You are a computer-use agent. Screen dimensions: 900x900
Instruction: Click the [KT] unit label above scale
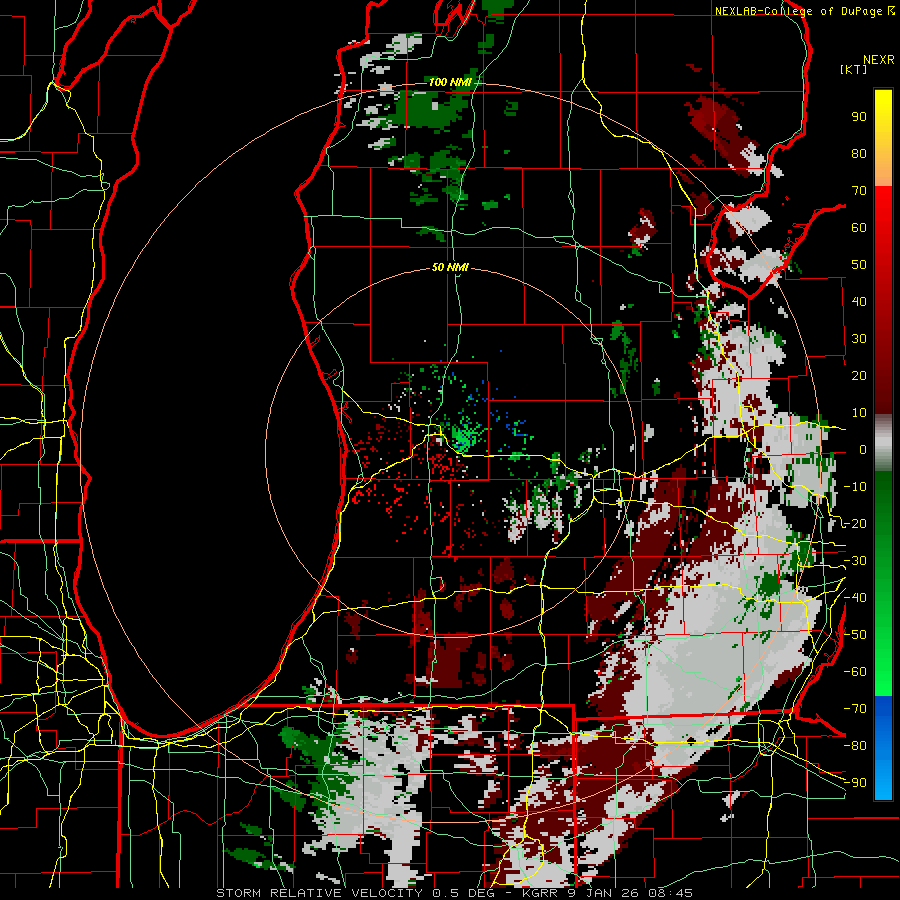point(853,69)
